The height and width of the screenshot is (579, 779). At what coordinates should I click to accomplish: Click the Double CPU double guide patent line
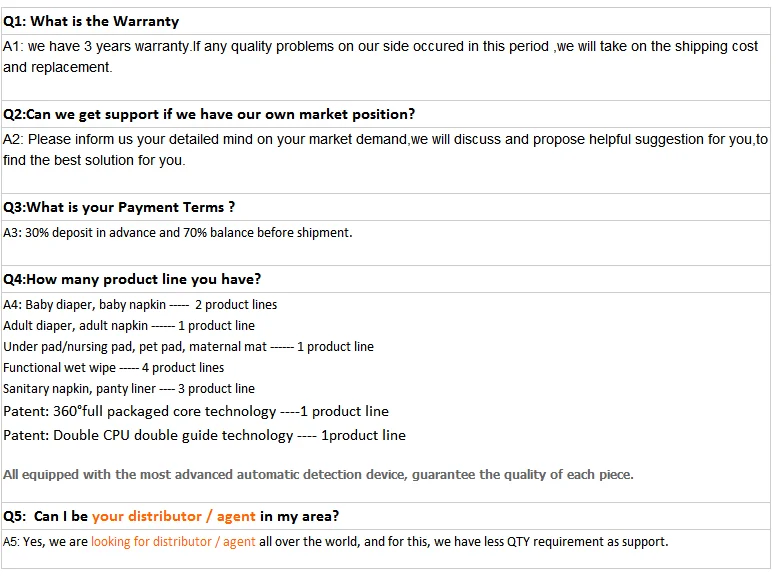click(x=204, y=435)
